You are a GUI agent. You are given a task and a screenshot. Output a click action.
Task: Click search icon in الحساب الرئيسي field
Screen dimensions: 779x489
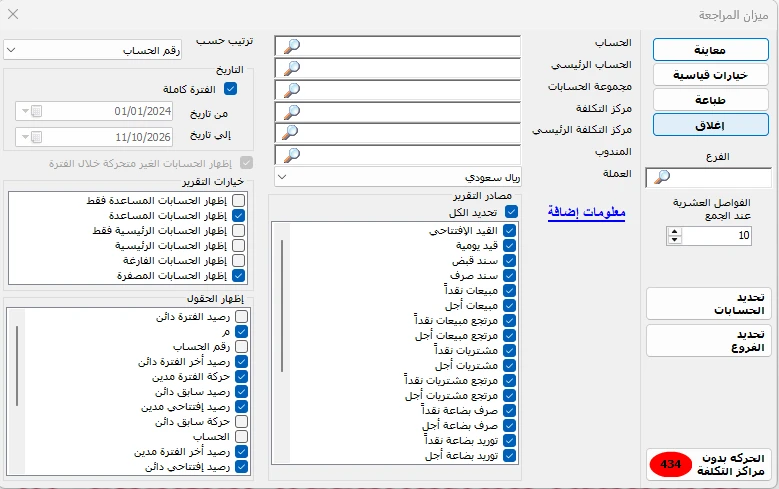coord(292,68)
